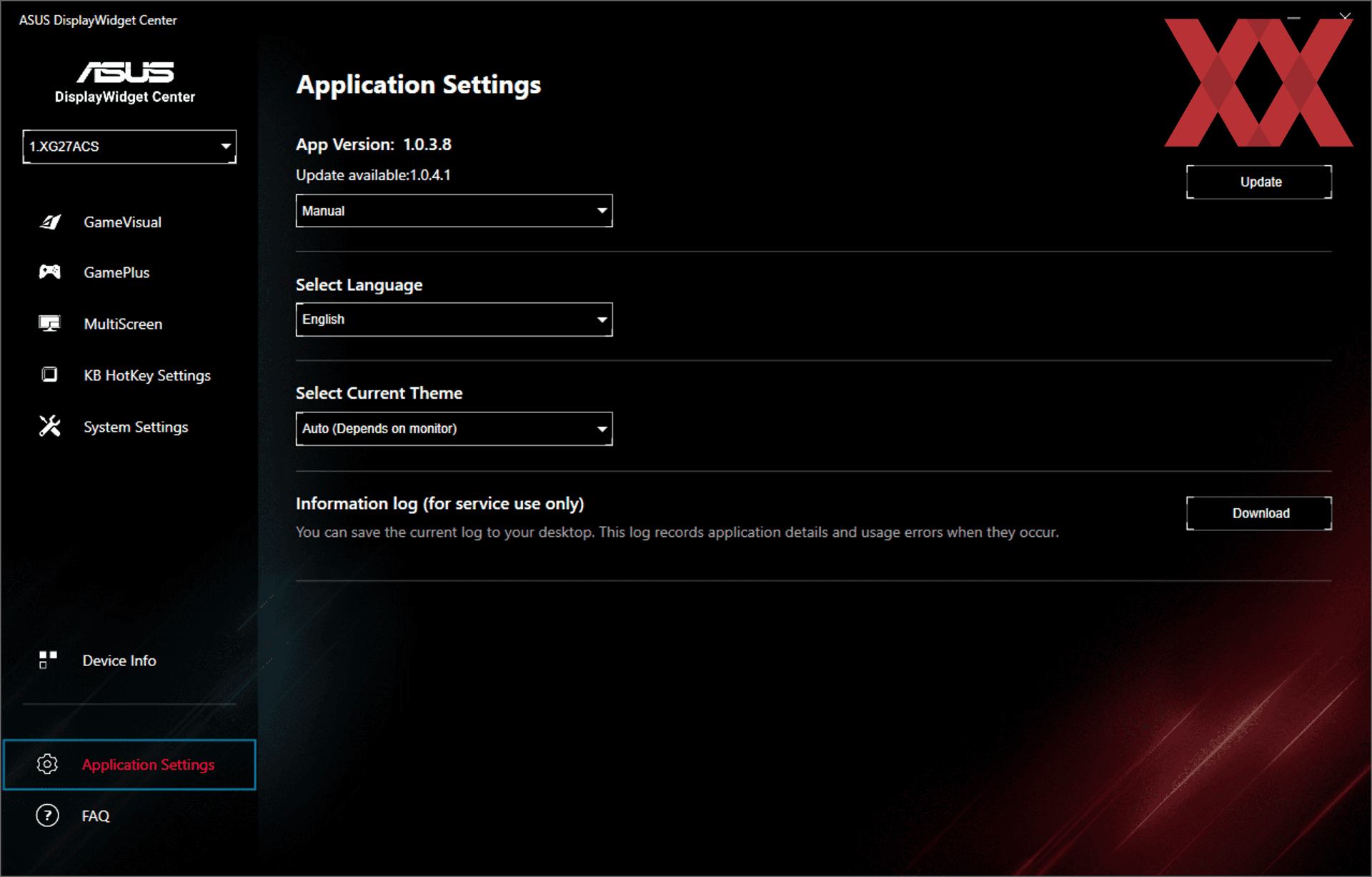Open the Auto (Depends on monitor) theme dropdown
The image size is (1372, 877).
(454, 429)
